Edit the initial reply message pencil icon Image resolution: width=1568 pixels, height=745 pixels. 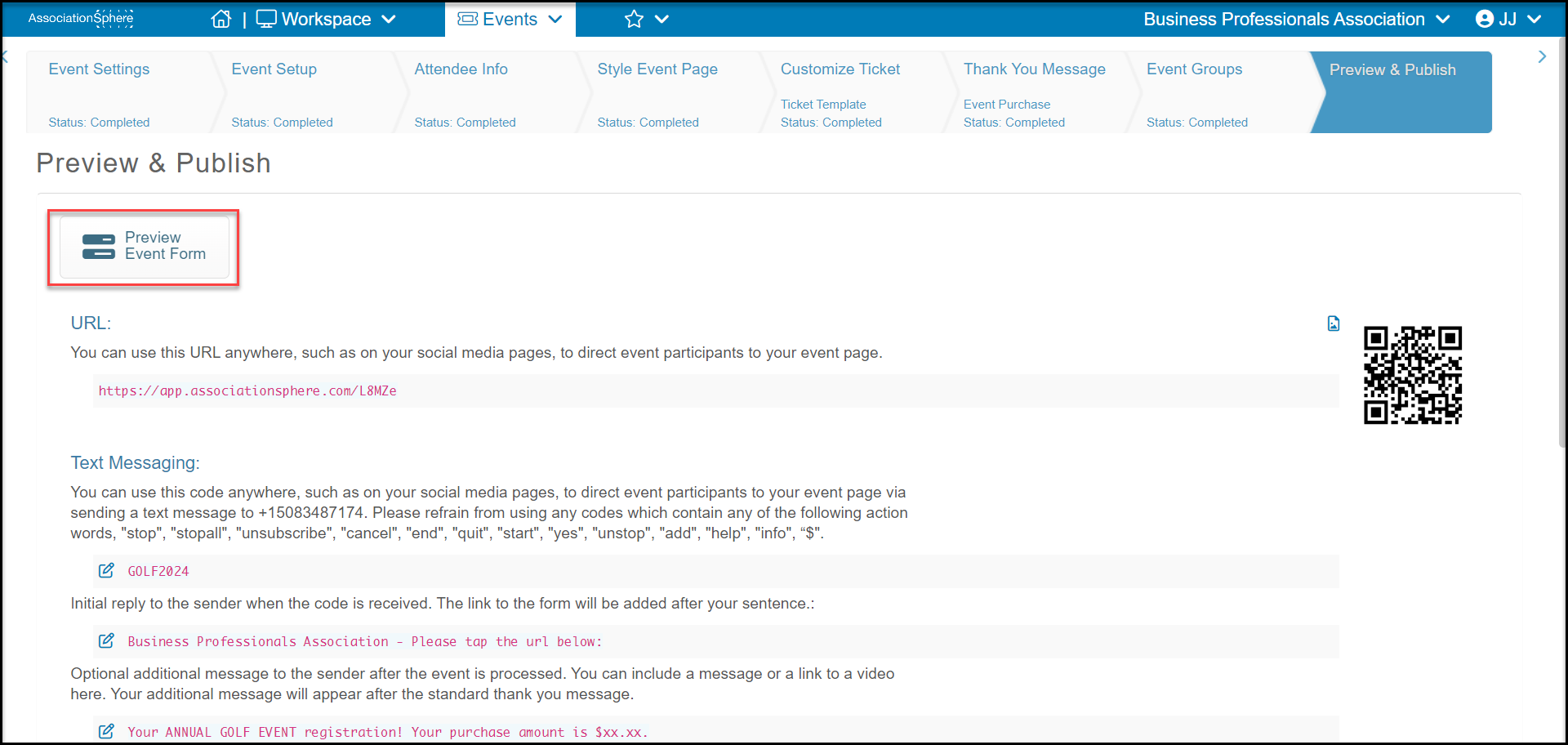click(x=106, y=640)
